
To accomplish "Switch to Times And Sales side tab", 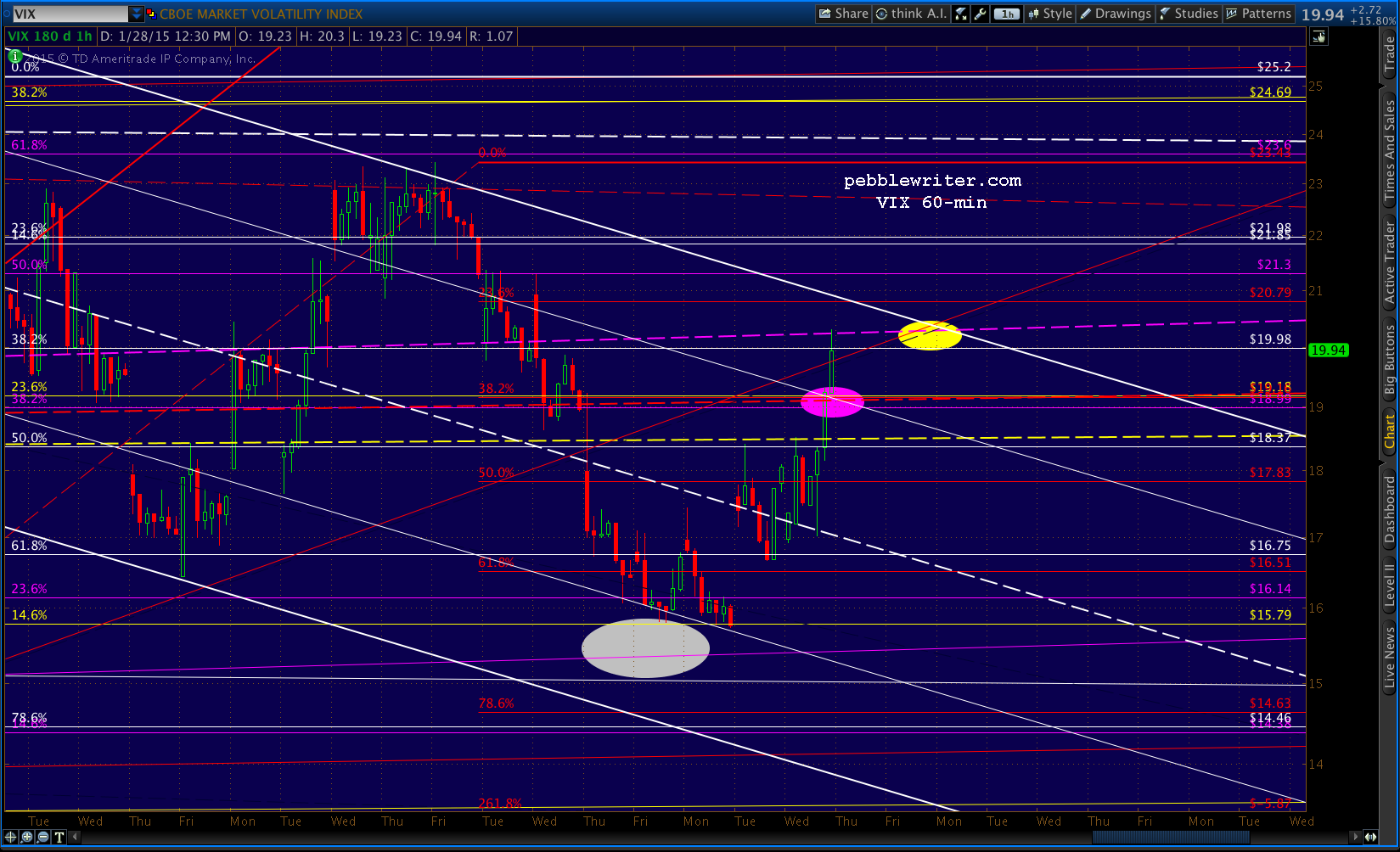I will tap(1390, 150).
